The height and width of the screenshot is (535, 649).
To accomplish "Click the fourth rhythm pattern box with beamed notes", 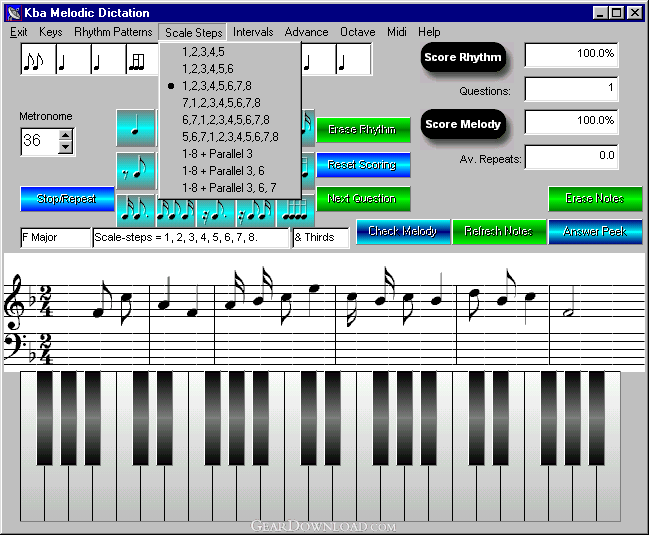I will (142, 59).
